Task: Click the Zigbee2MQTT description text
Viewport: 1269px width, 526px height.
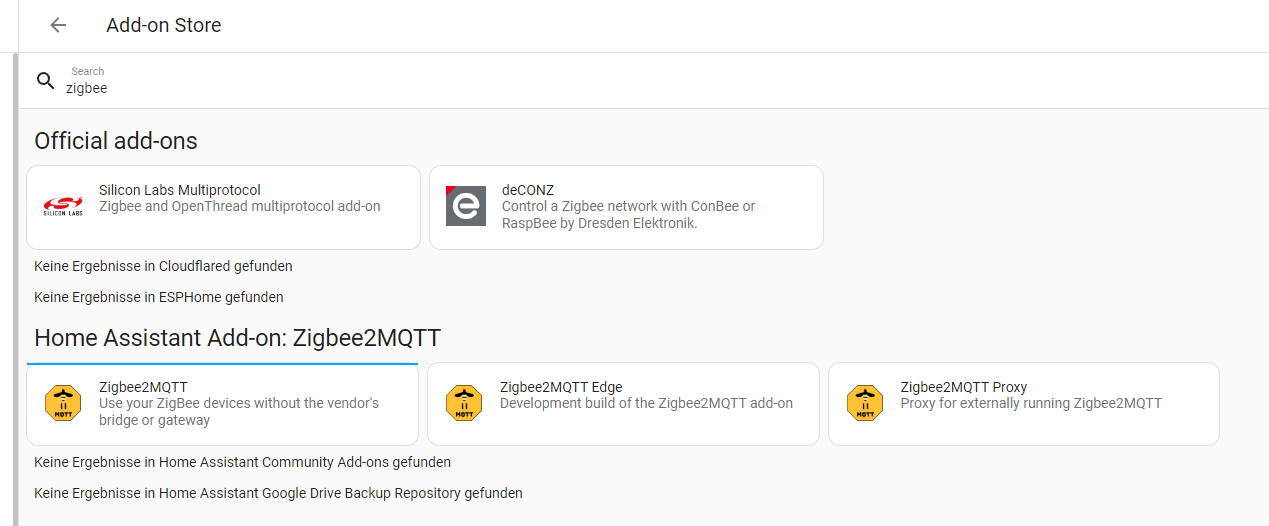Action: tap(239, 412)
